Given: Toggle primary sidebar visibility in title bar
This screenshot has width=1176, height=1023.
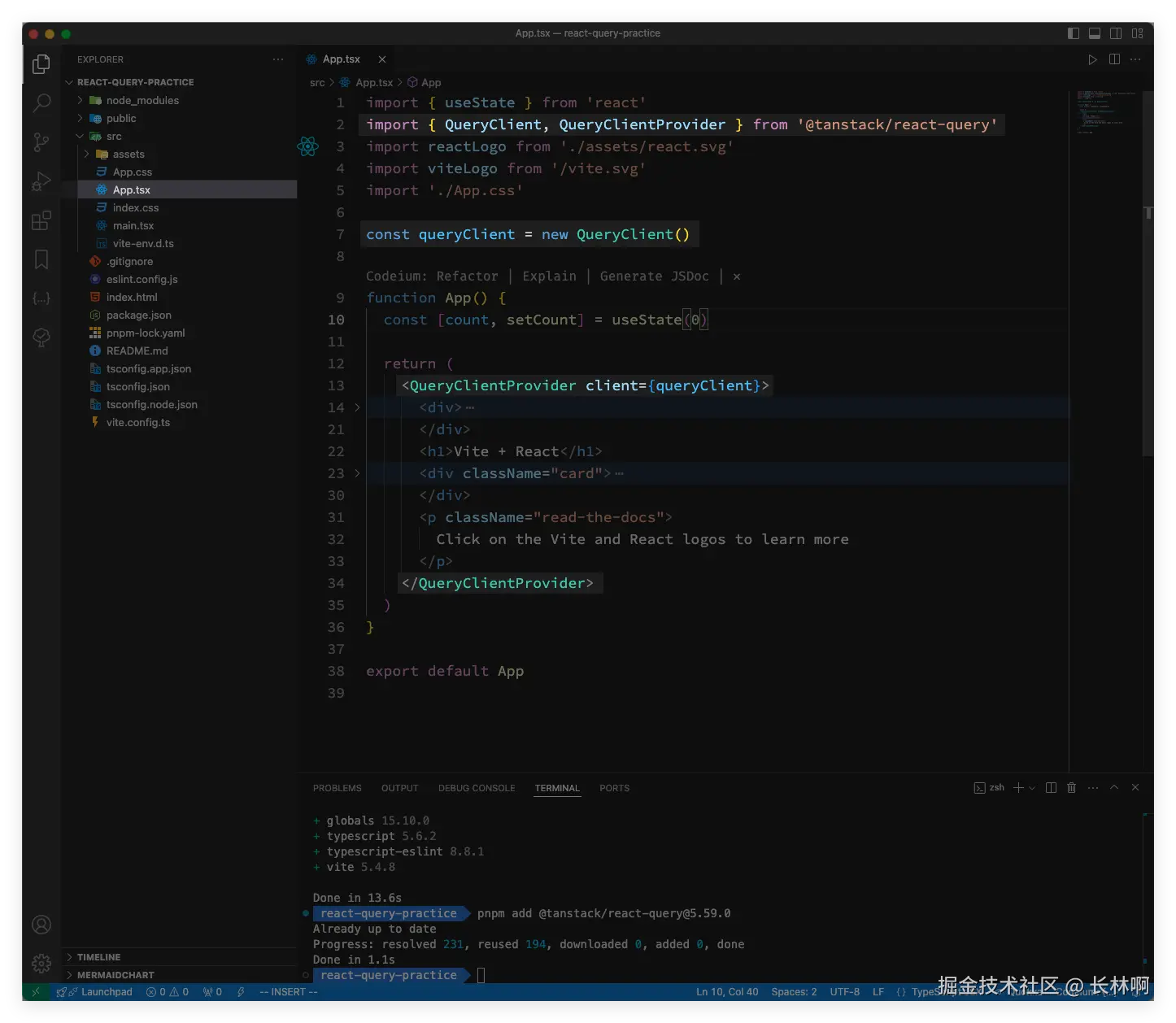Looking at the screenshot, I should click(1074, 33).
